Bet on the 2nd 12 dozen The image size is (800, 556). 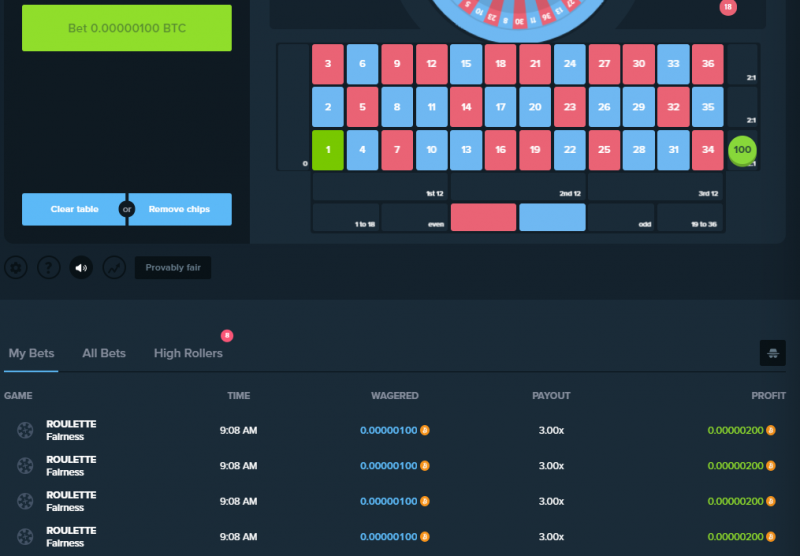517,187
